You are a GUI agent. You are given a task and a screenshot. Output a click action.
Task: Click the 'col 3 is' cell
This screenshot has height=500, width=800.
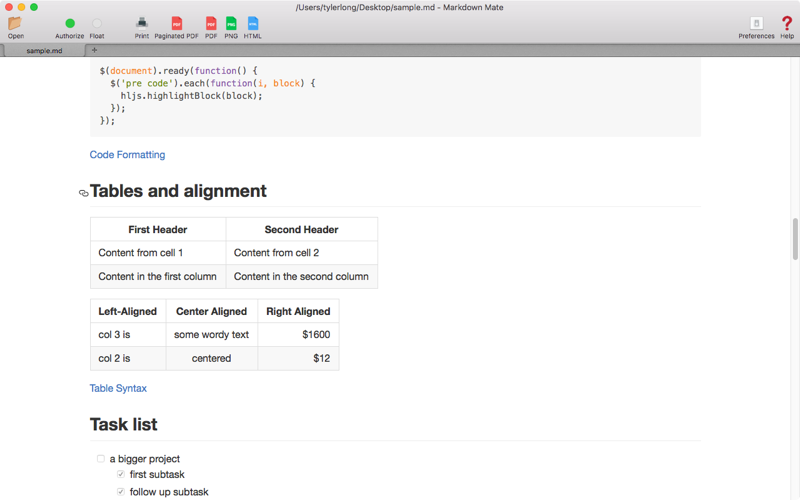point(128,335)
